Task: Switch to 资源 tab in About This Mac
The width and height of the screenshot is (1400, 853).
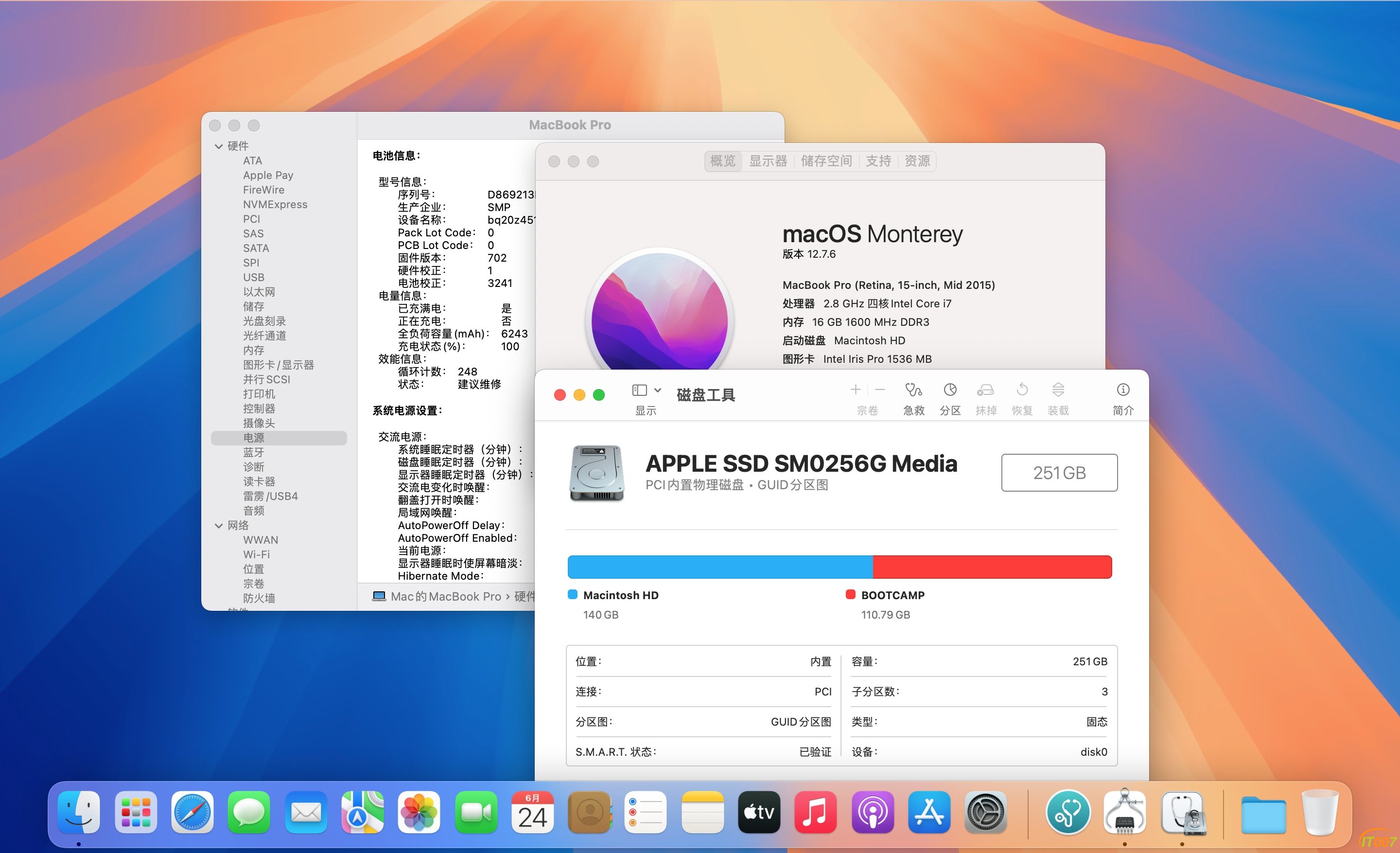Action: point(917,161)
